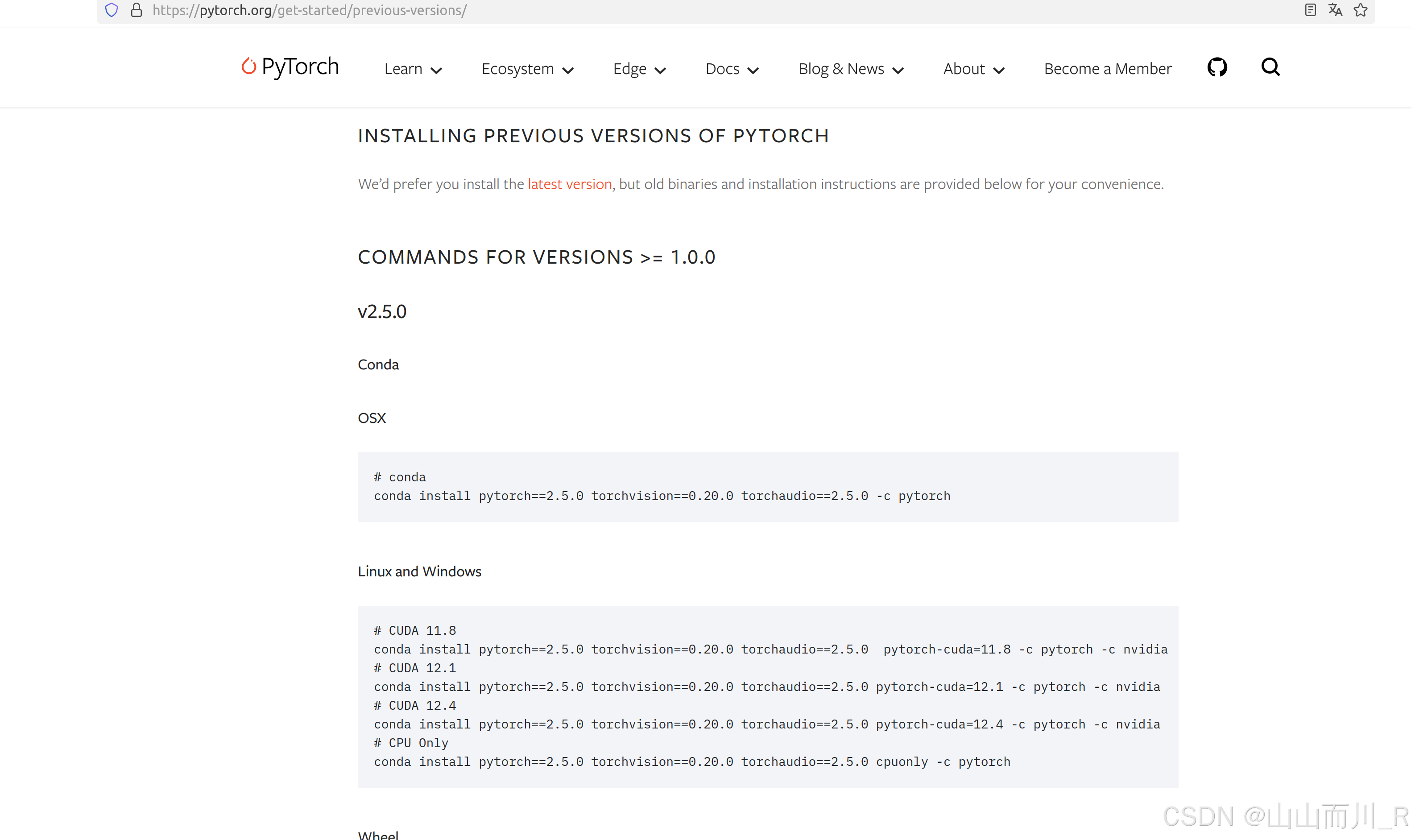This screenshot has width=1411, height=840.
Task: Open the Edge navigation item
Action: click(629, 69)
